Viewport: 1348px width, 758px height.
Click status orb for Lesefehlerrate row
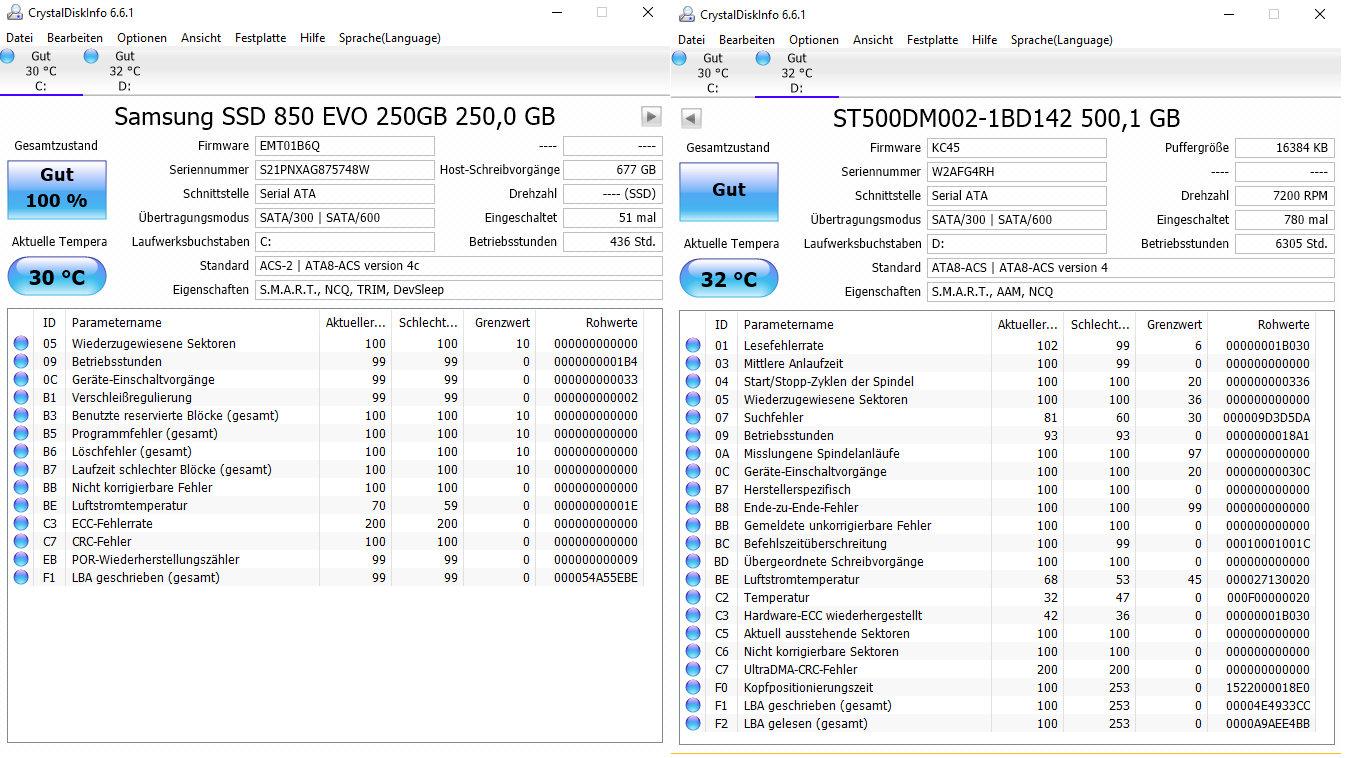pyautogui.click(x=693, y=345)
